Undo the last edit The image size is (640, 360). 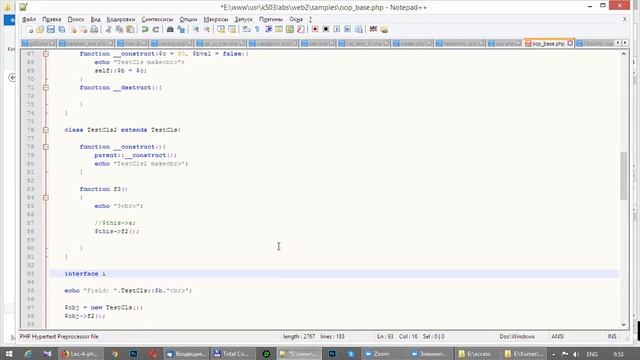[x=144, y=29]
